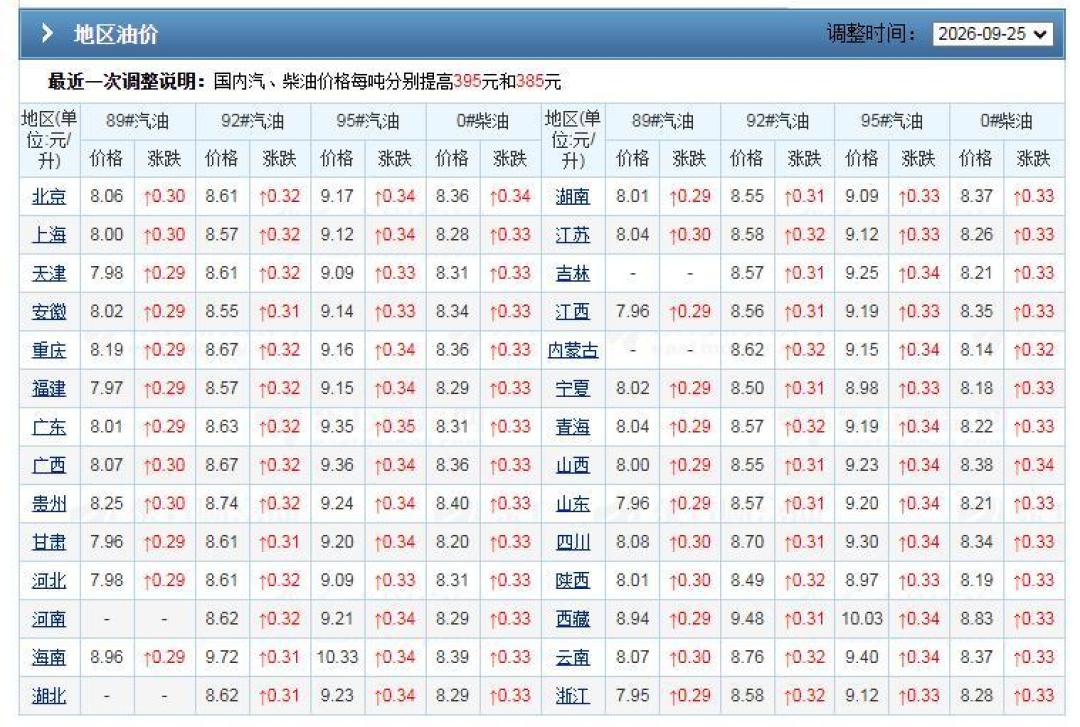Click 贵州 0# diesel price 8.40

click(452, 504)
